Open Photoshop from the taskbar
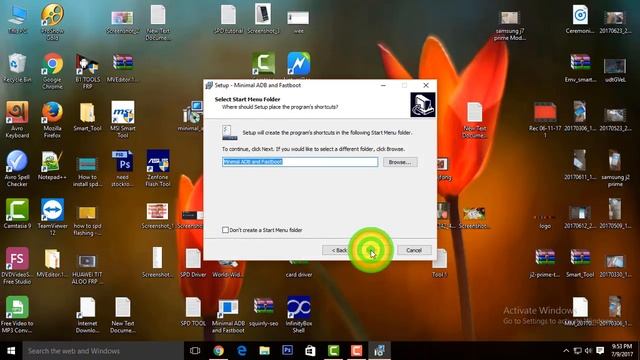Viewport: 640px width, 360px height. coord(287,351)
